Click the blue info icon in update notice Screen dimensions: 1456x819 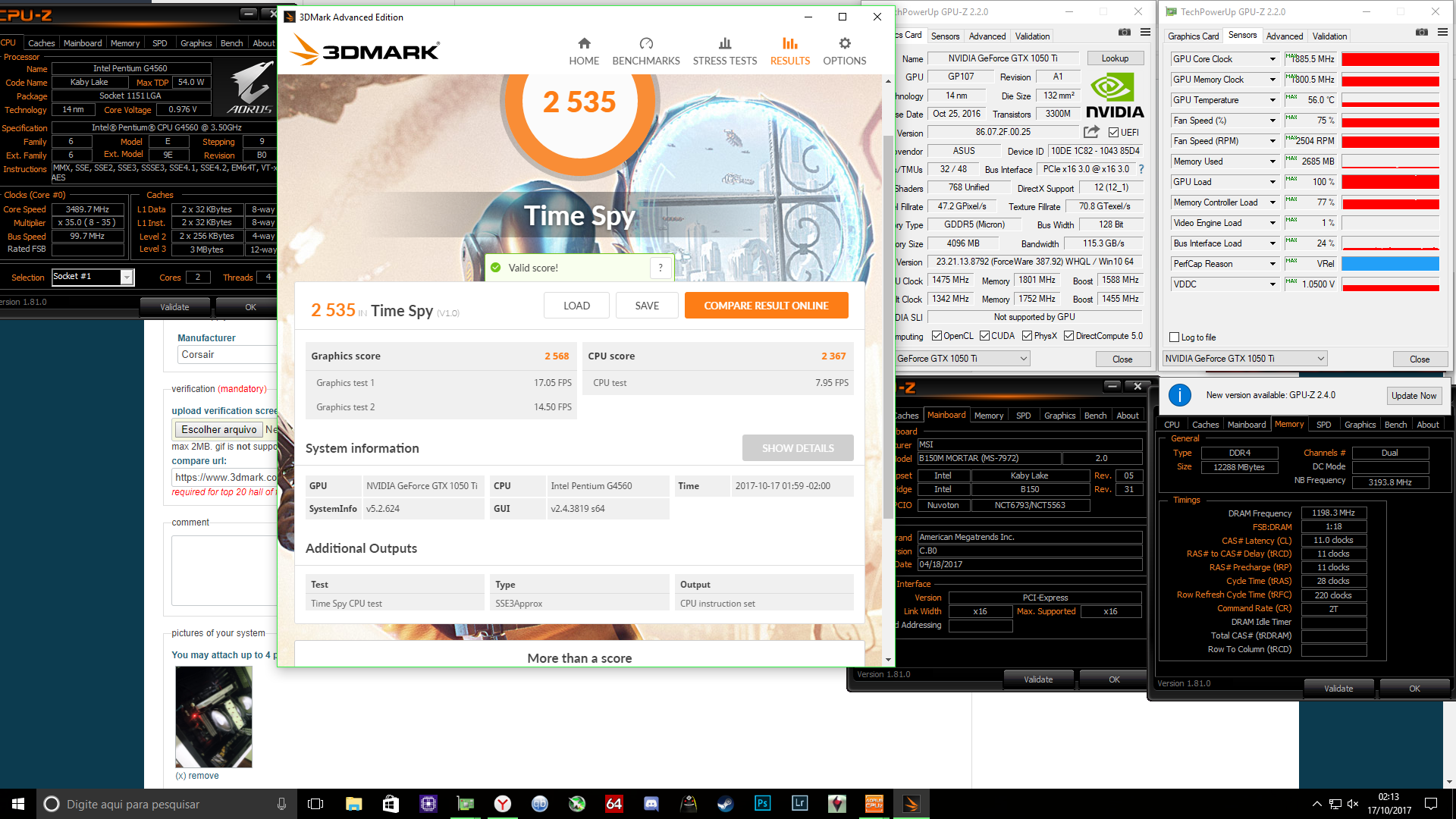pyautogui.click(x=1179, y=395)
